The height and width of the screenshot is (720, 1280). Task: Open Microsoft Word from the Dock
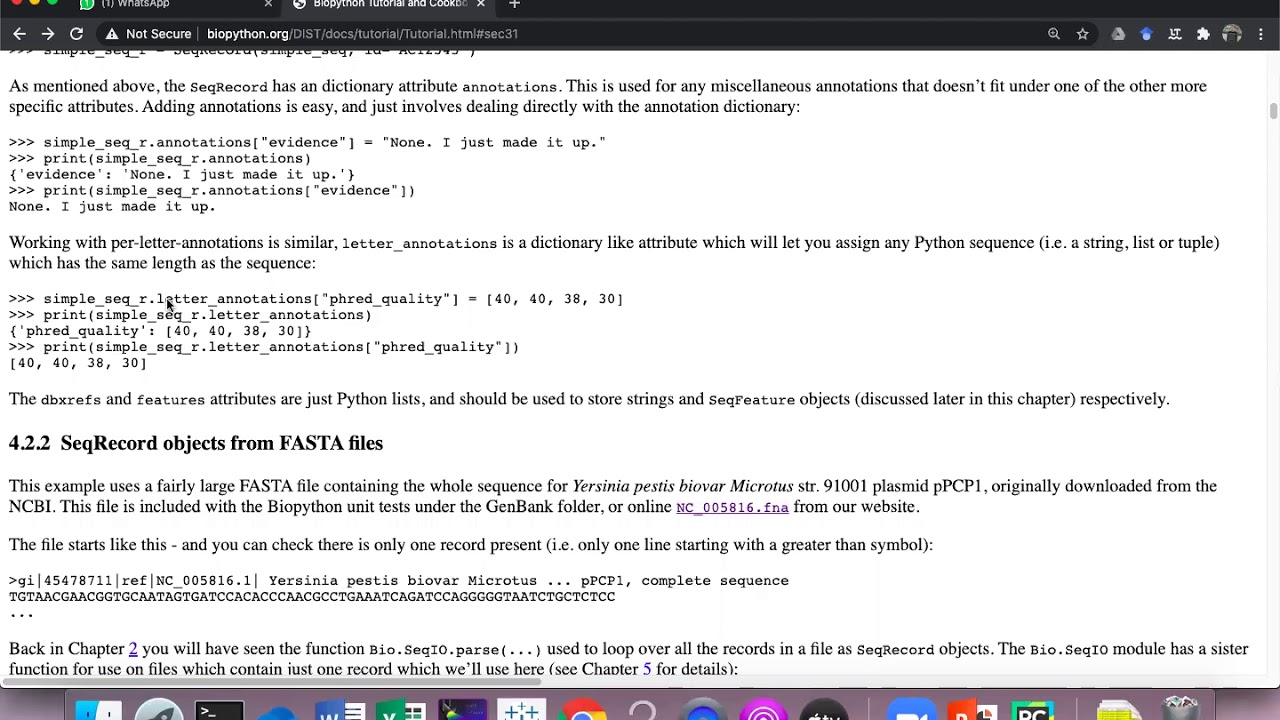pos(339,710)
